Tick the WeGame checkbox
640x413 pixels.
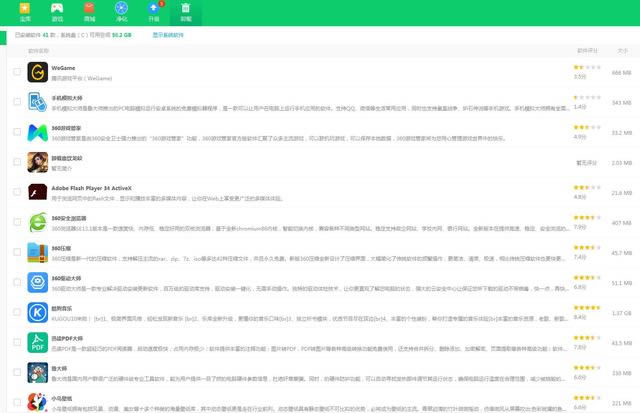click(17, 72)
